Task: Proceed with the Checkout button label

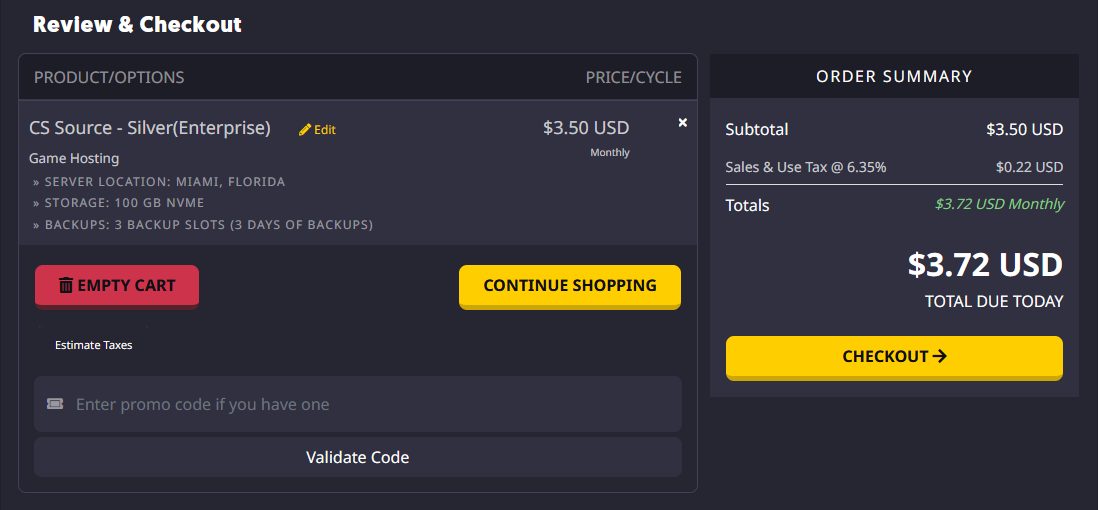Action: pos(885,356)
